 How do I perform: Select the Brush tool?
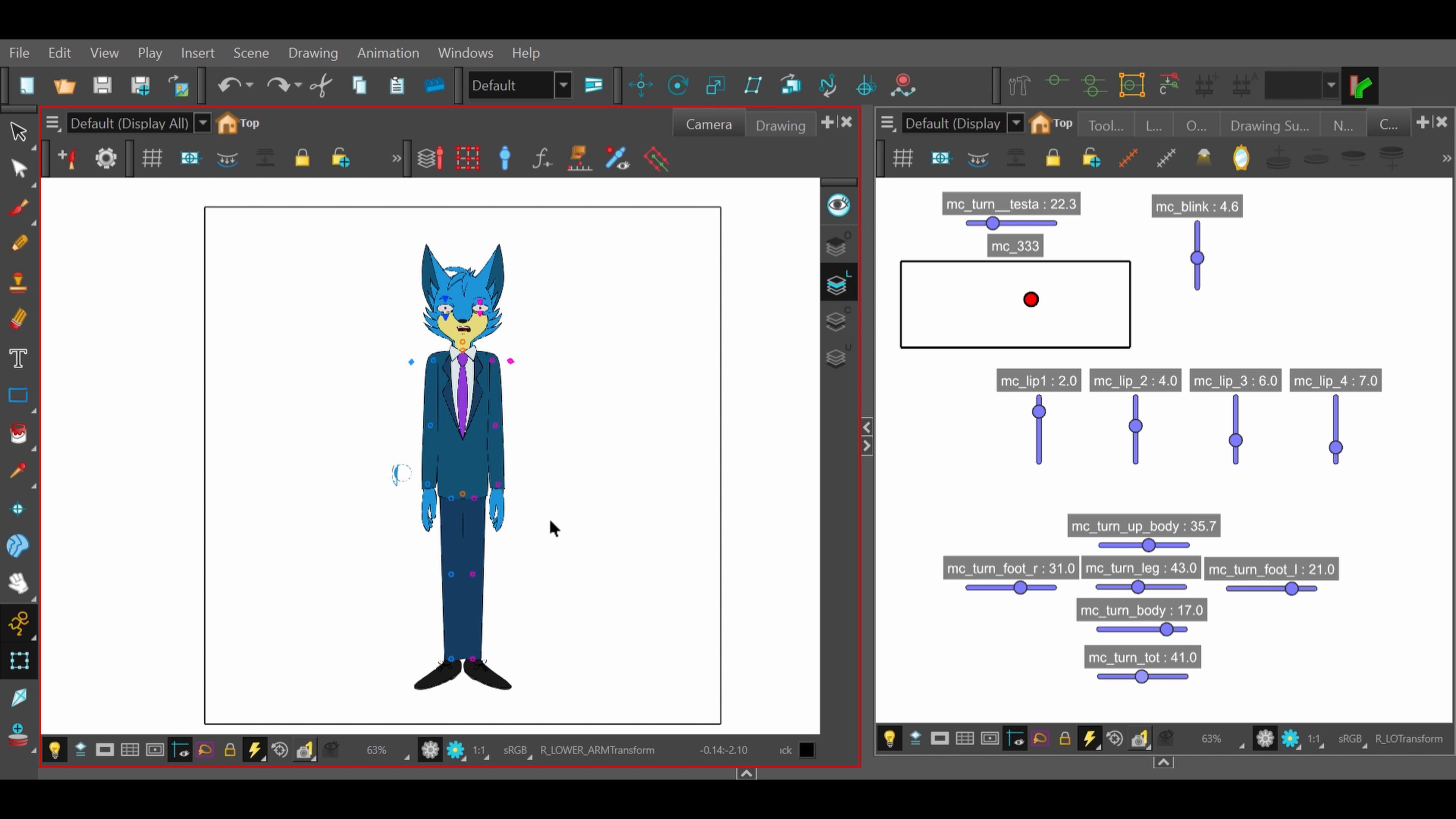[x=19, y=207]
